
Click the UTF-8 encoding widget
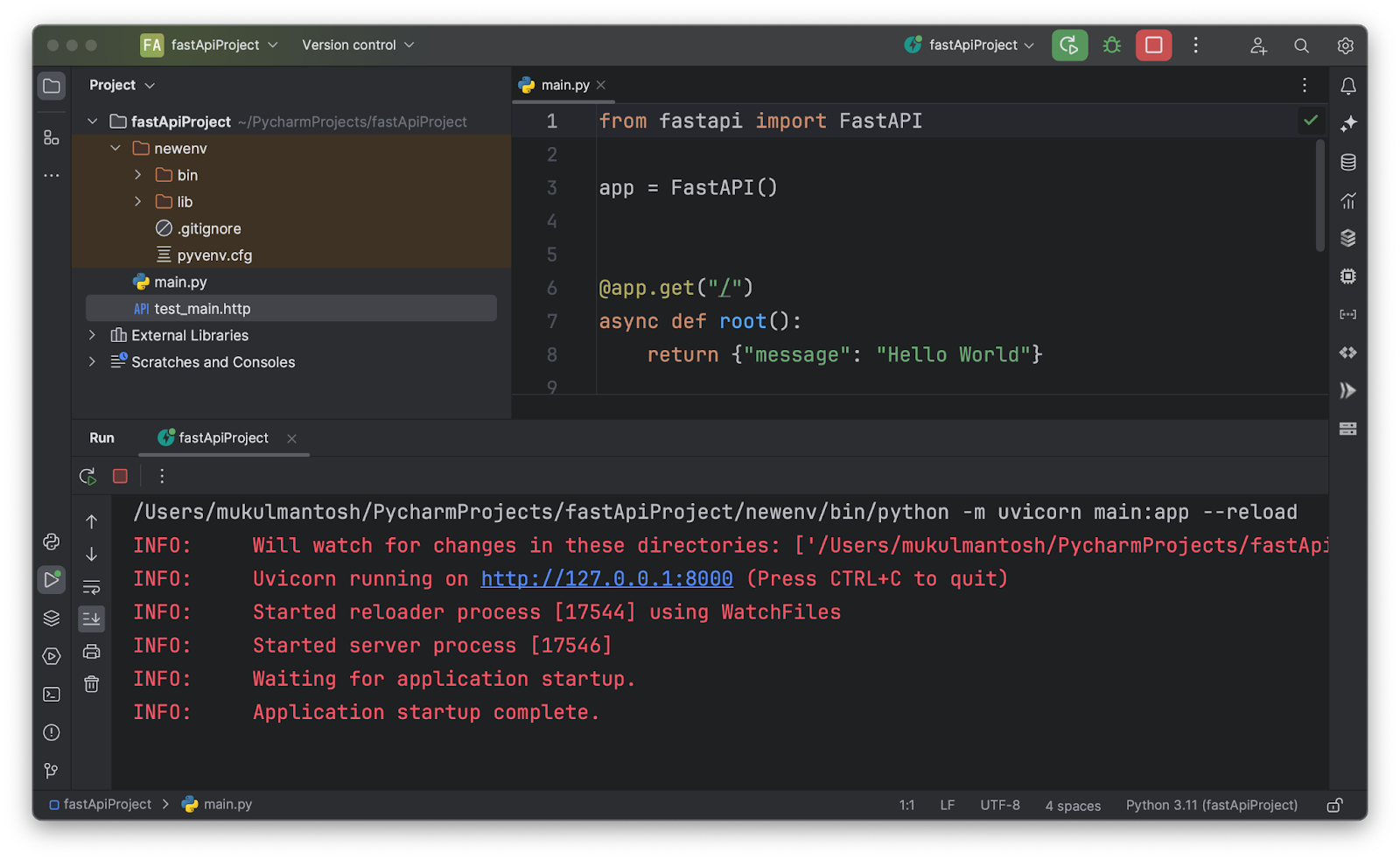[x=1000, y=805]
